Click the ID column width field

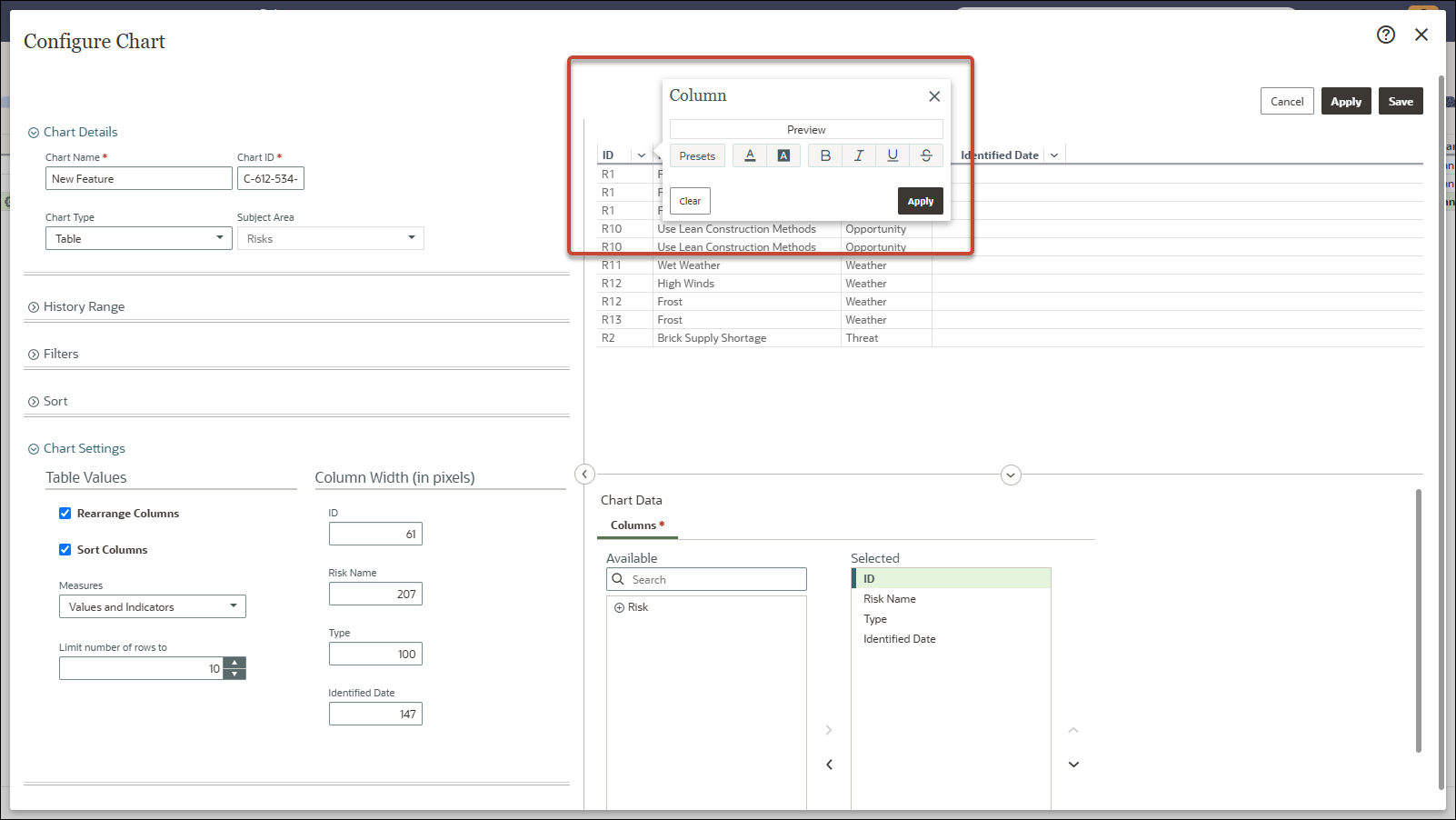[375, 534]
